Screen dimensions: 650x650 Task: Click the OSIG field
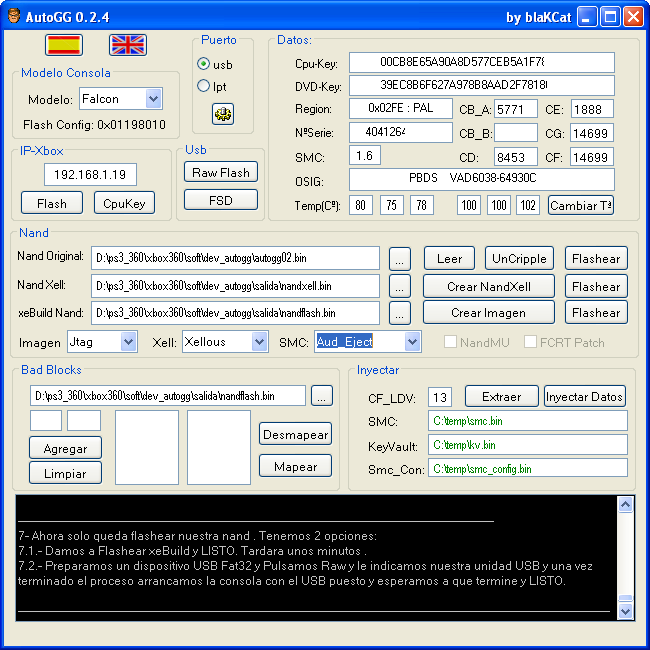tap(482, 179)
